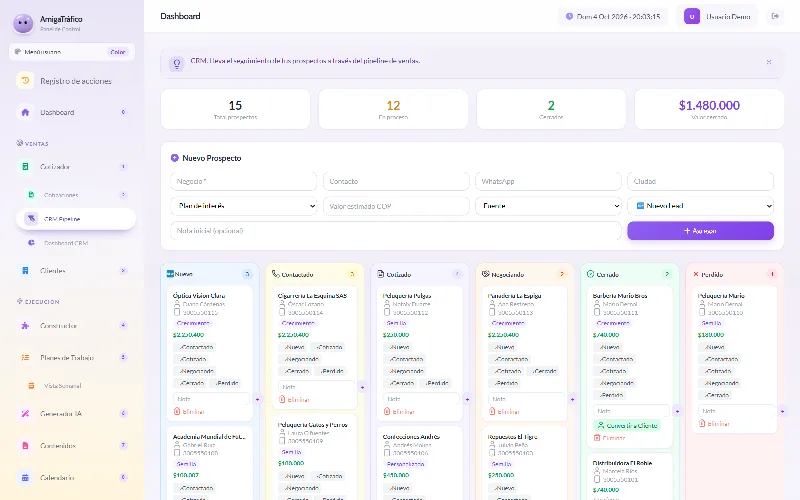
Task: Click the Generador IA sidebar icon
Action: coord(25,414)
